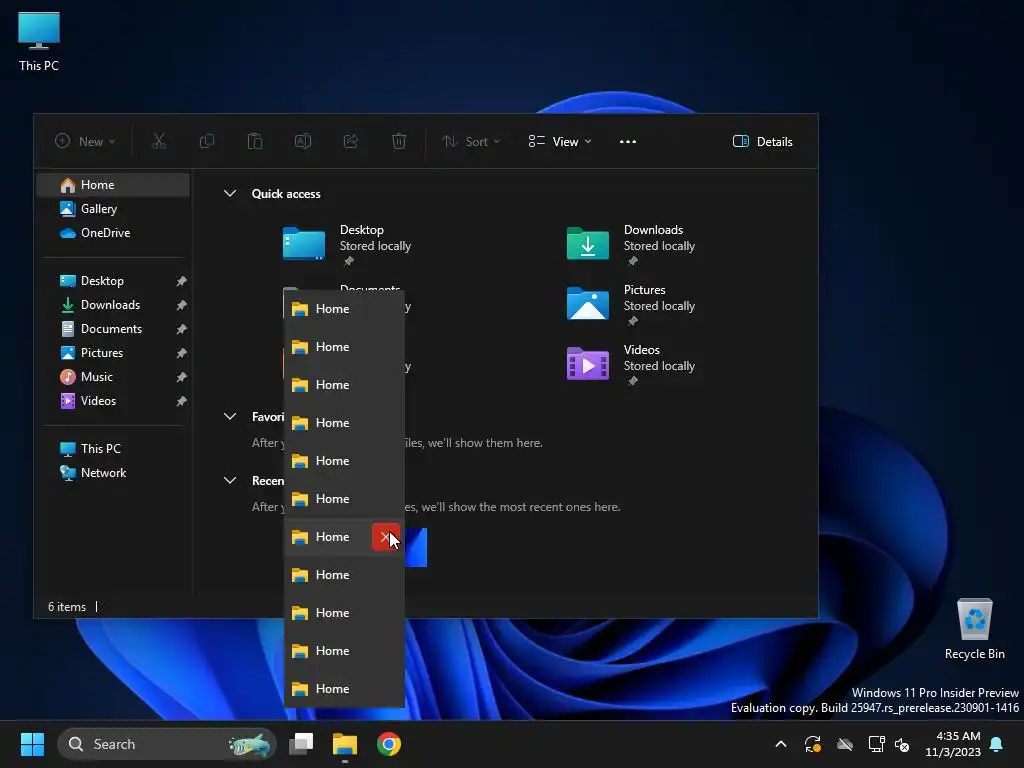The height and width of the screenshot is (768, 1024).
Task: Open the Videos folder in Quick access
Action: coord(632,364)
